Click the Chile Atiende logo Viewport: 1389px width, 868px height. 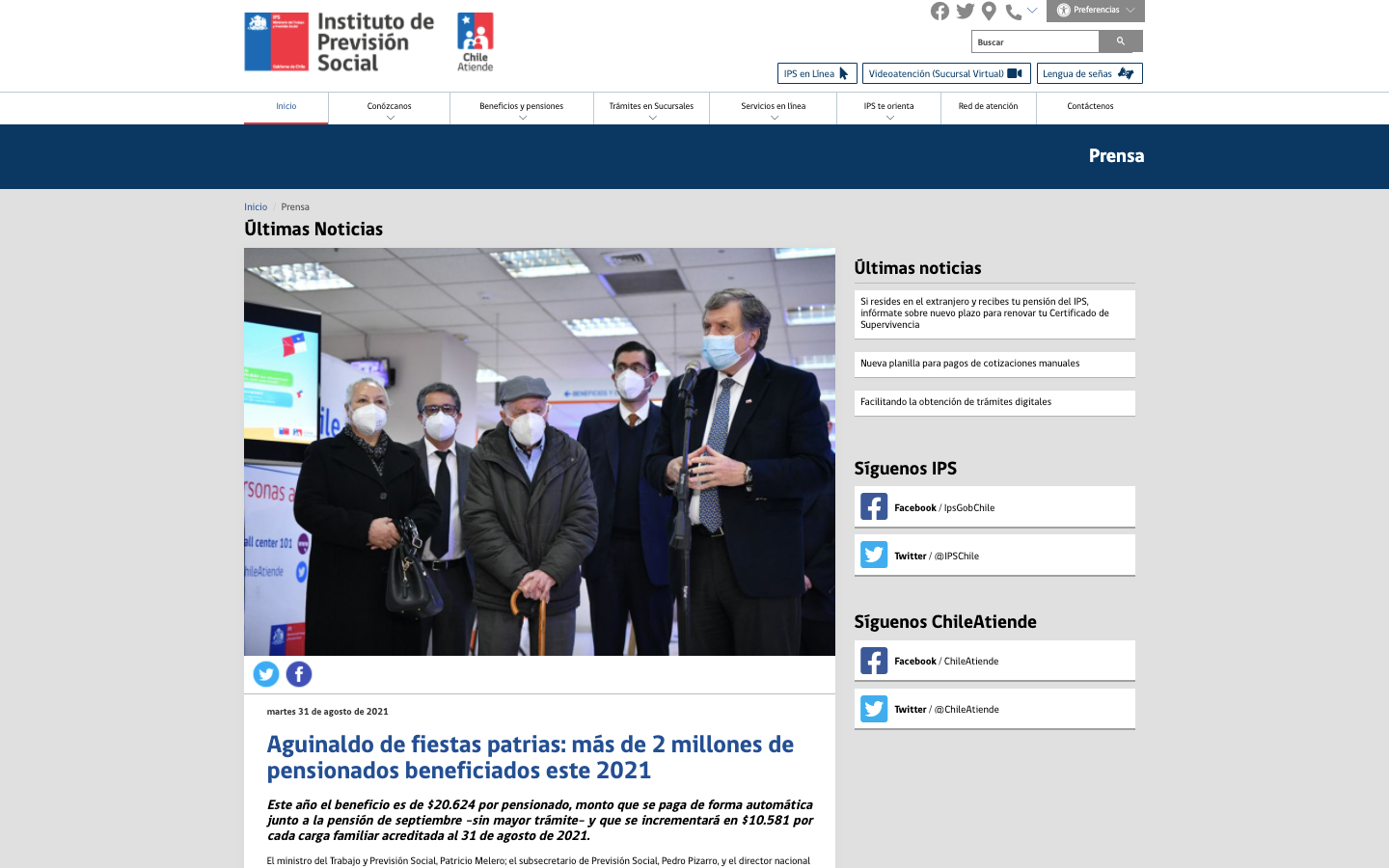tap(475, 41)
